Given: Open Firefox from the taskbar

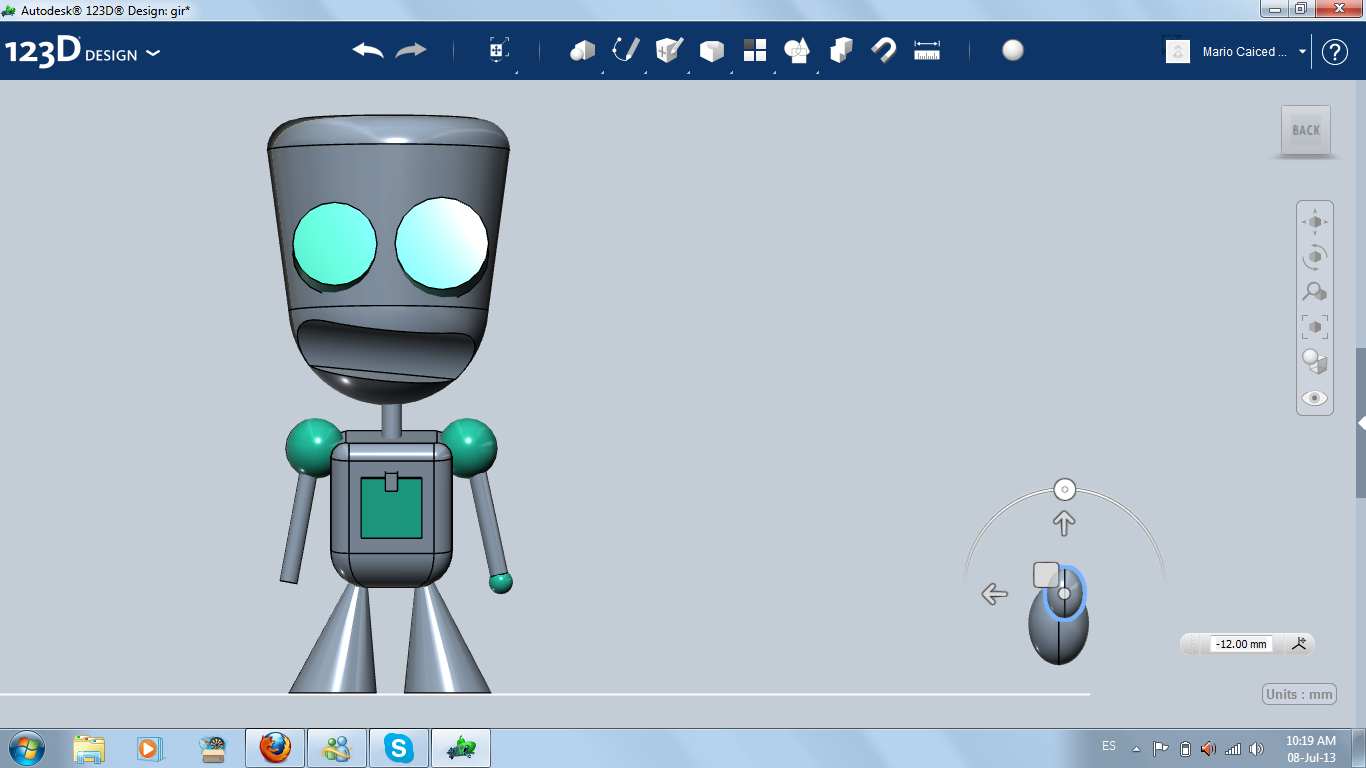Looking at the screenshot, I should [x=275, y=748].
